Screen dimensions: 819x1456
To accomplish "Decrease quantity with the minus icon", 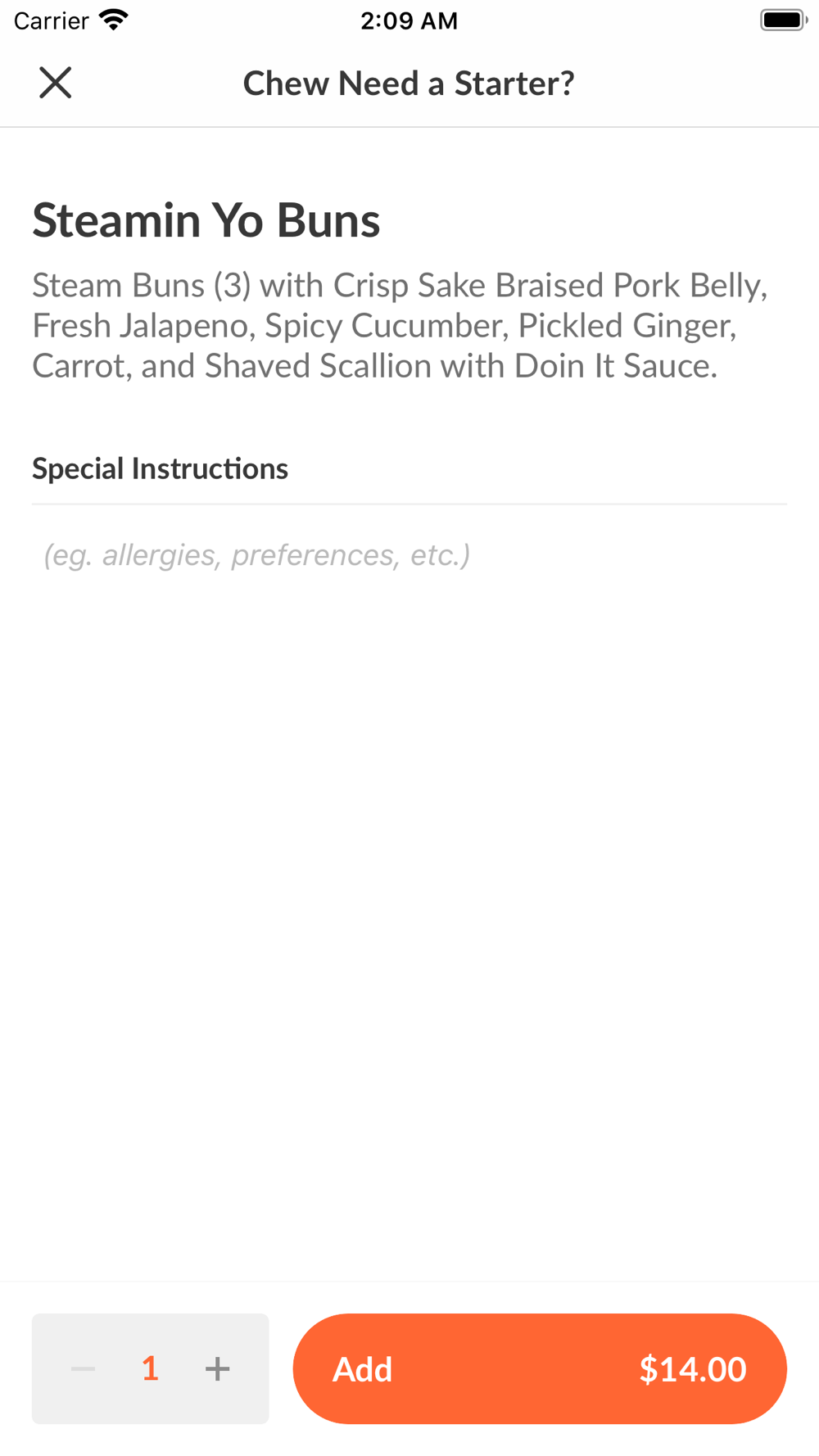I will 83,1368.
